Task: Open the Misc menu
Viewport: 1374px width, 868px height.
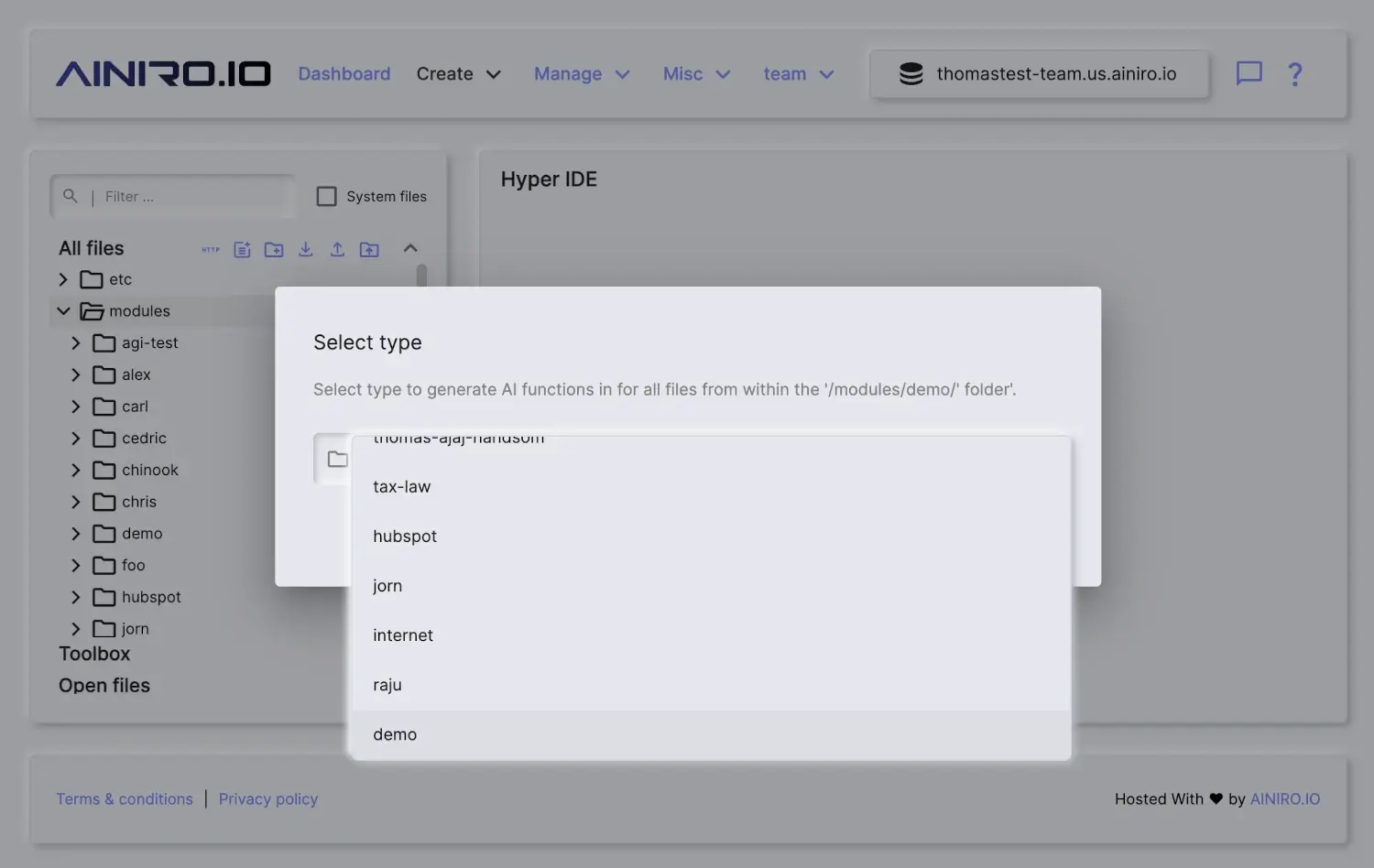Action: click(697, 74)
